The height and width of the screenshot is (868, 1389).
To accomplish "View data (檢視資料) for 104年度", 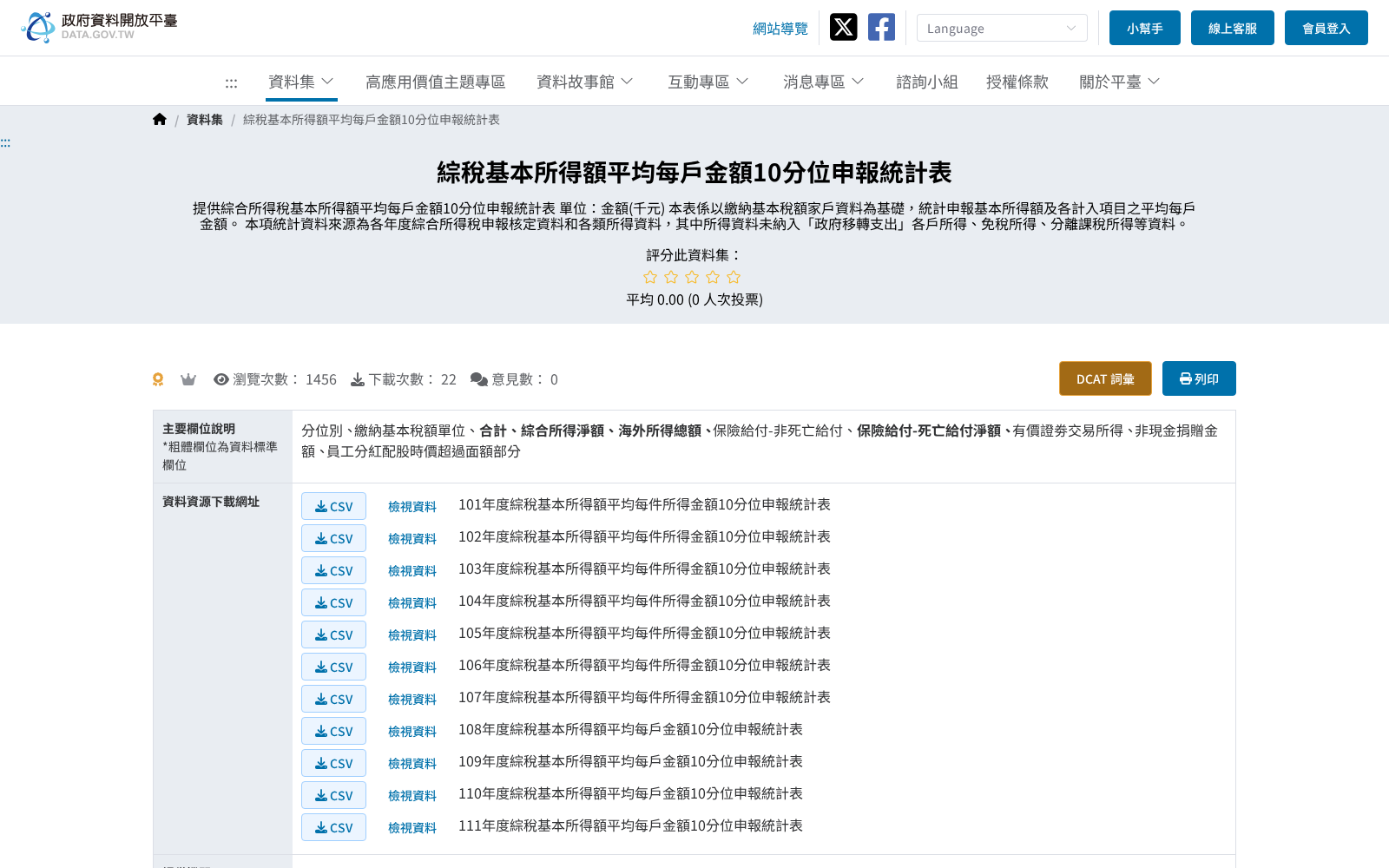I will [x=412, y=603].
